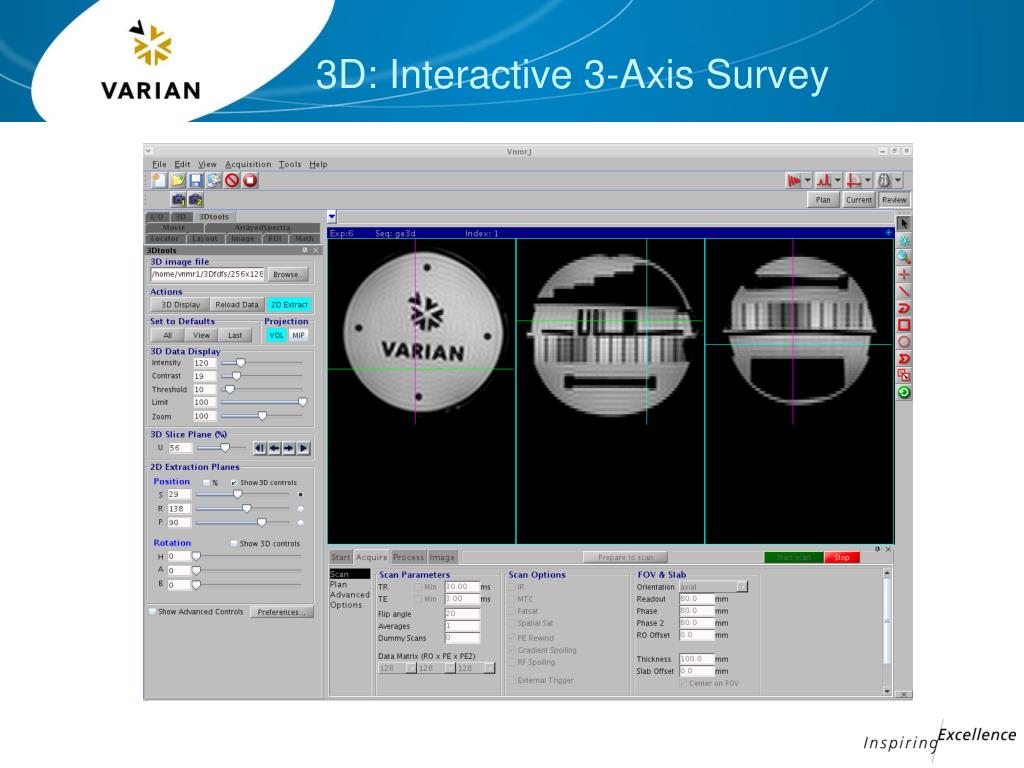Open dropdown arrow beside FID waveform icon

[x=808, y=181]
